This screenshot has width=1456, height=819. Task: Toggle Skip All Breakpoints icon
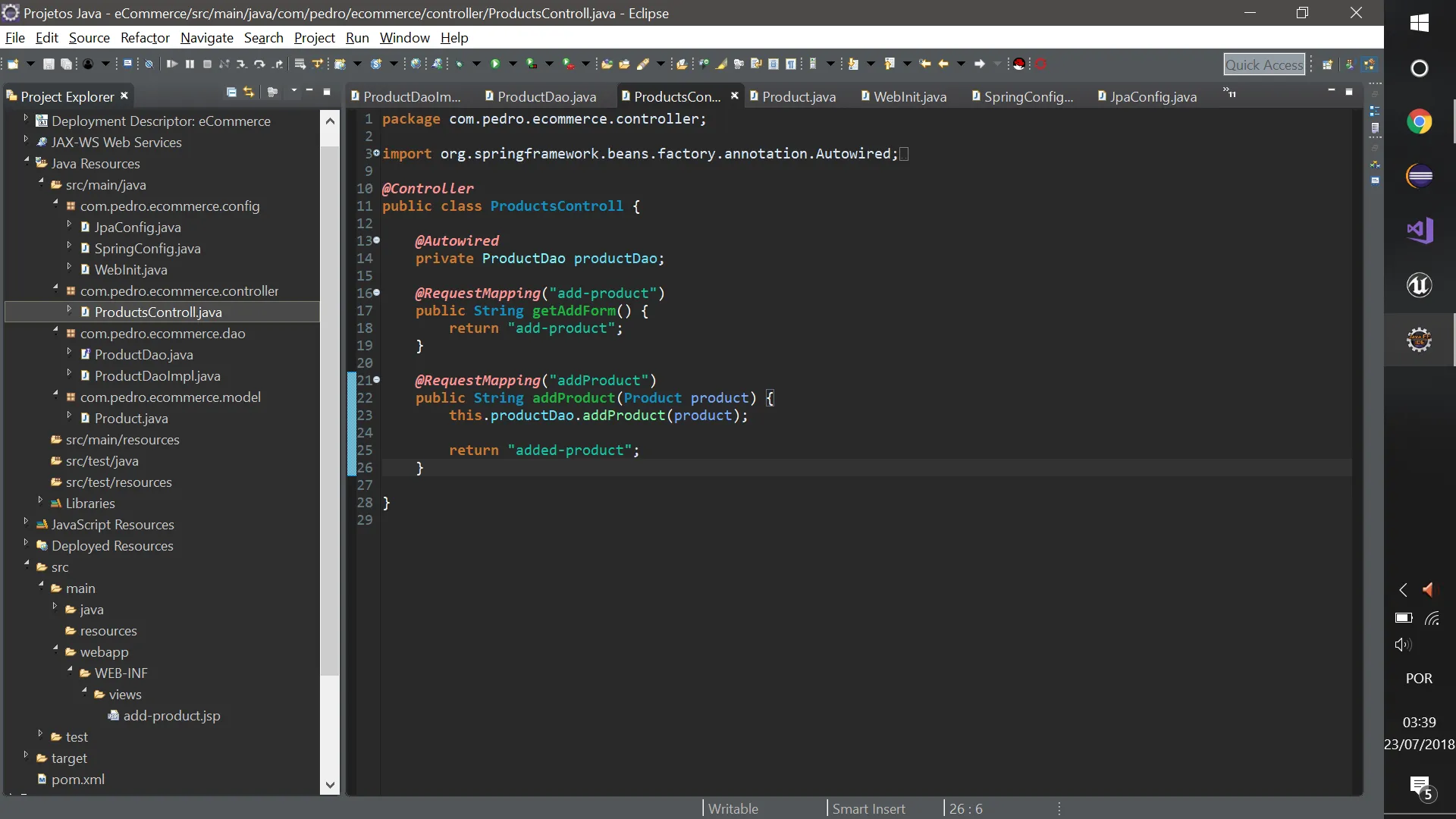[x=149, y=64]
